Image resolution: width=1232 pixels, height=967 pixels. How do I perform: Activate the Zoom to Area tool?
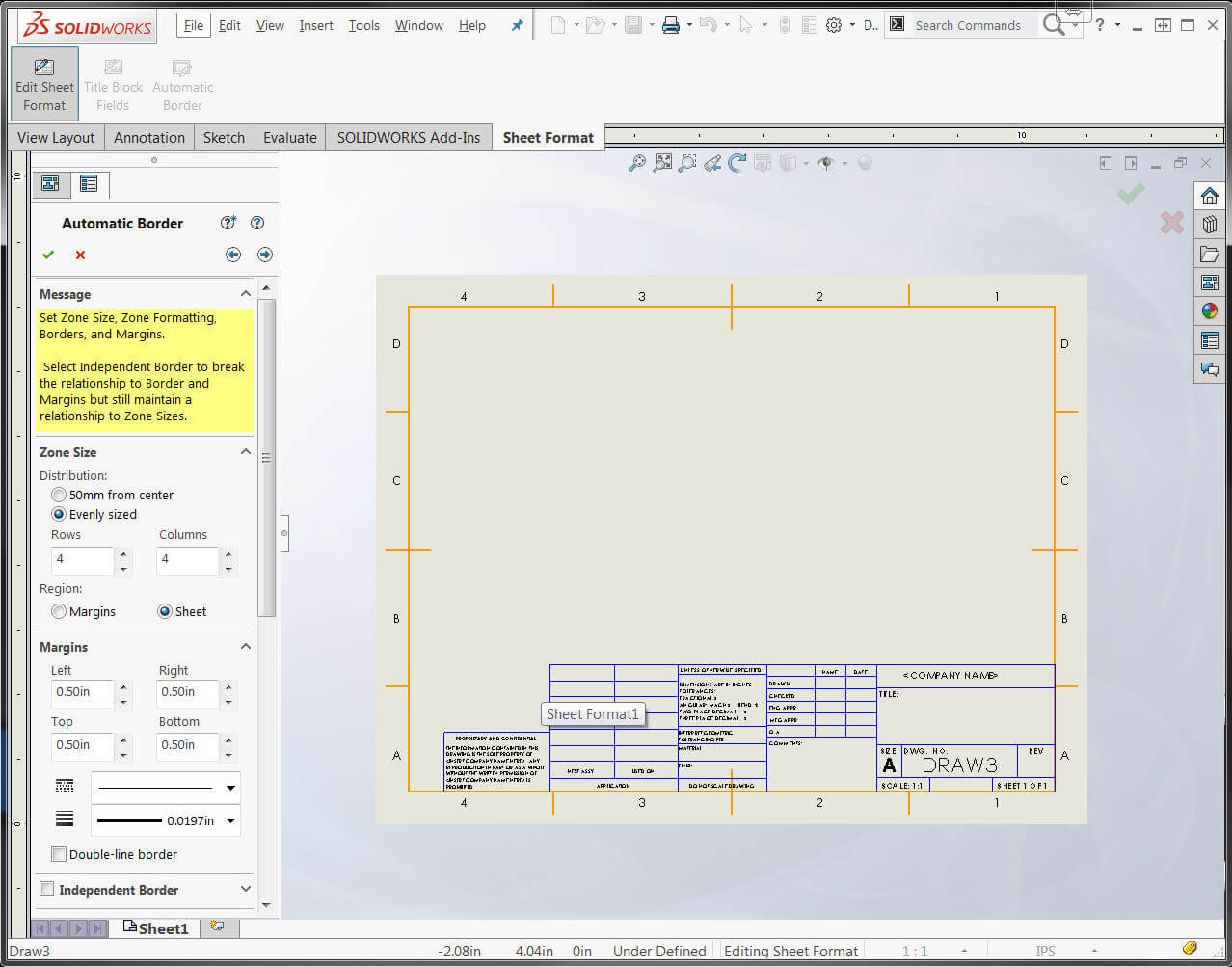686,162
